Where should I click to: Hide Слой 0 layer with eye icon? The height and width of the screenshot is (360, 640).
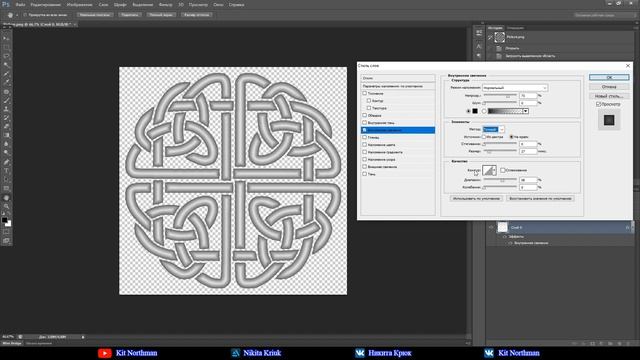coord(491,227)
